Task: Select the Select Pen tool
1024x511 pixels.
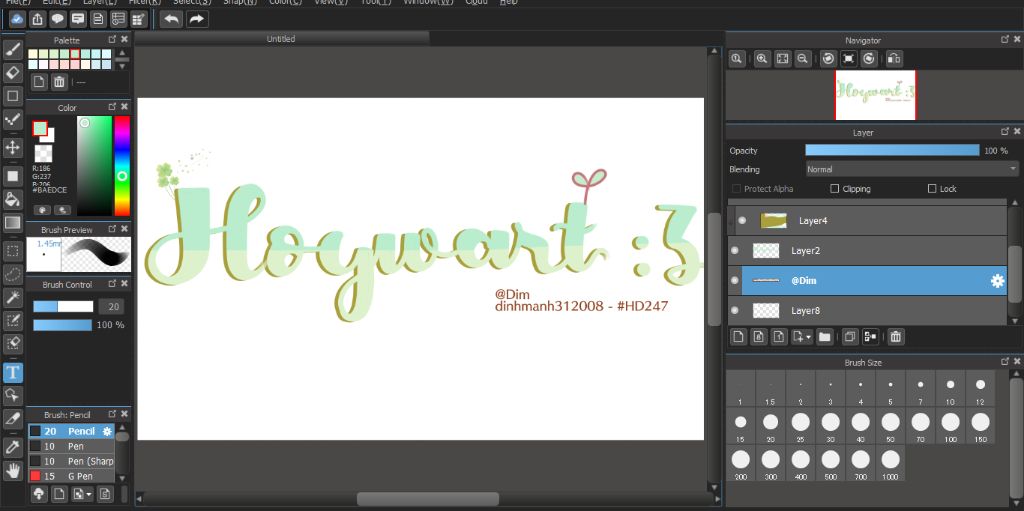Action: [x=13, y=320]
